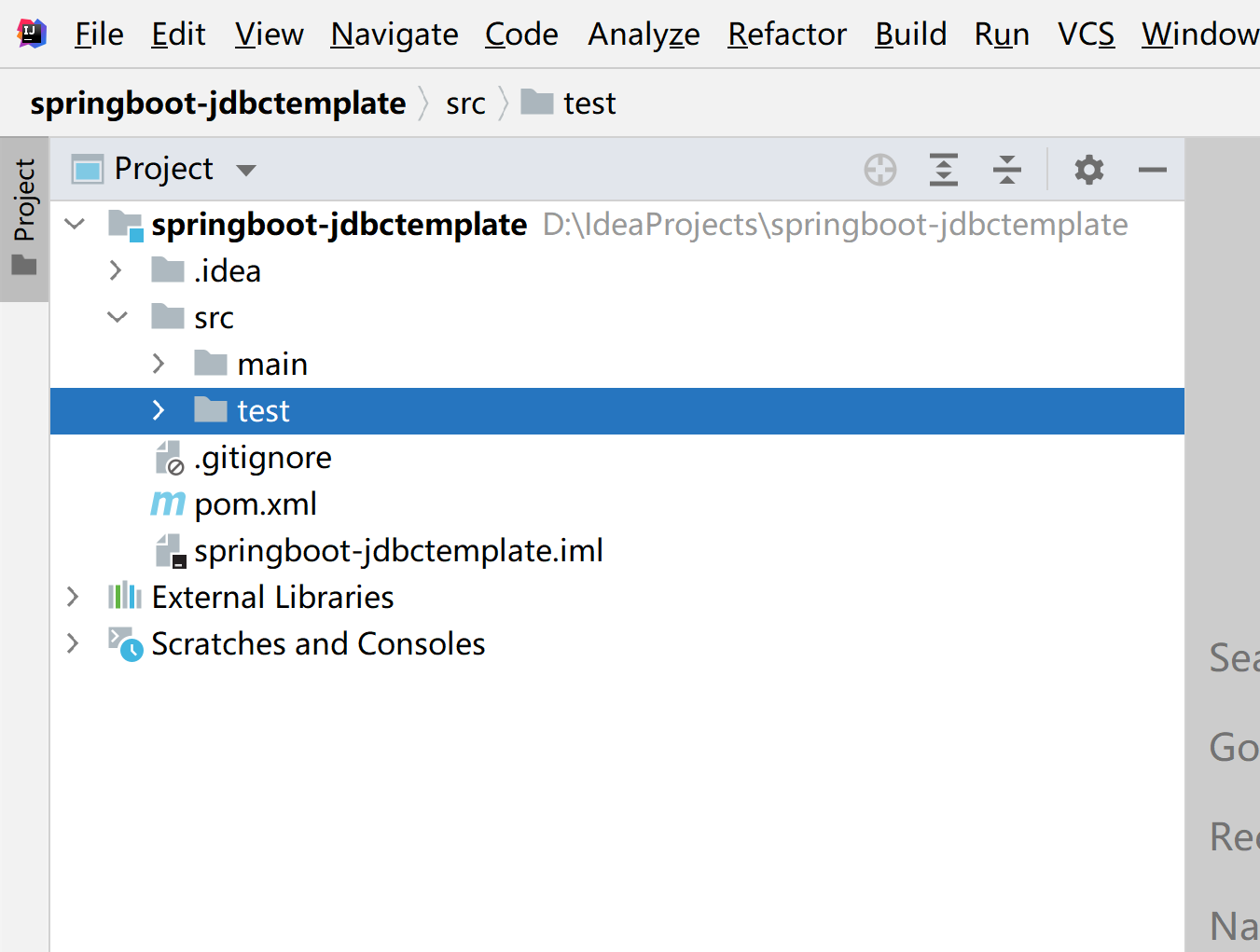
Task: Expand the .idea folder
Action: tap(115, 269)
